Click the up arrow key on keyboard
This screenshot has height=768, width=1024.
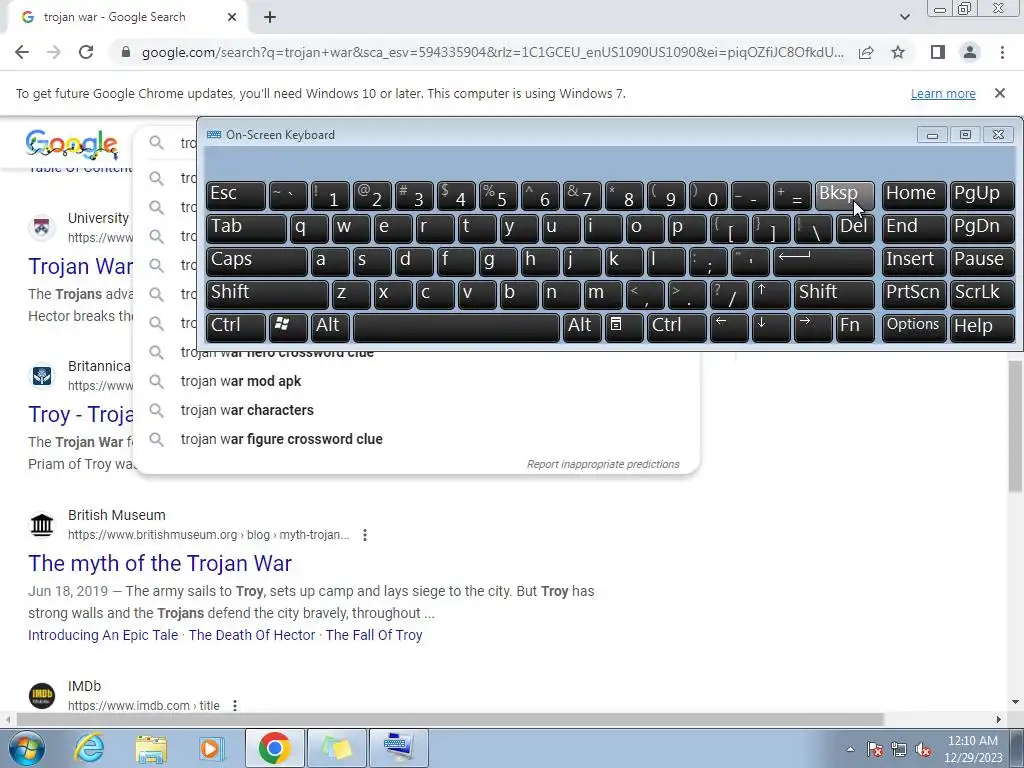pyautogui.click(x=771, y=294)
